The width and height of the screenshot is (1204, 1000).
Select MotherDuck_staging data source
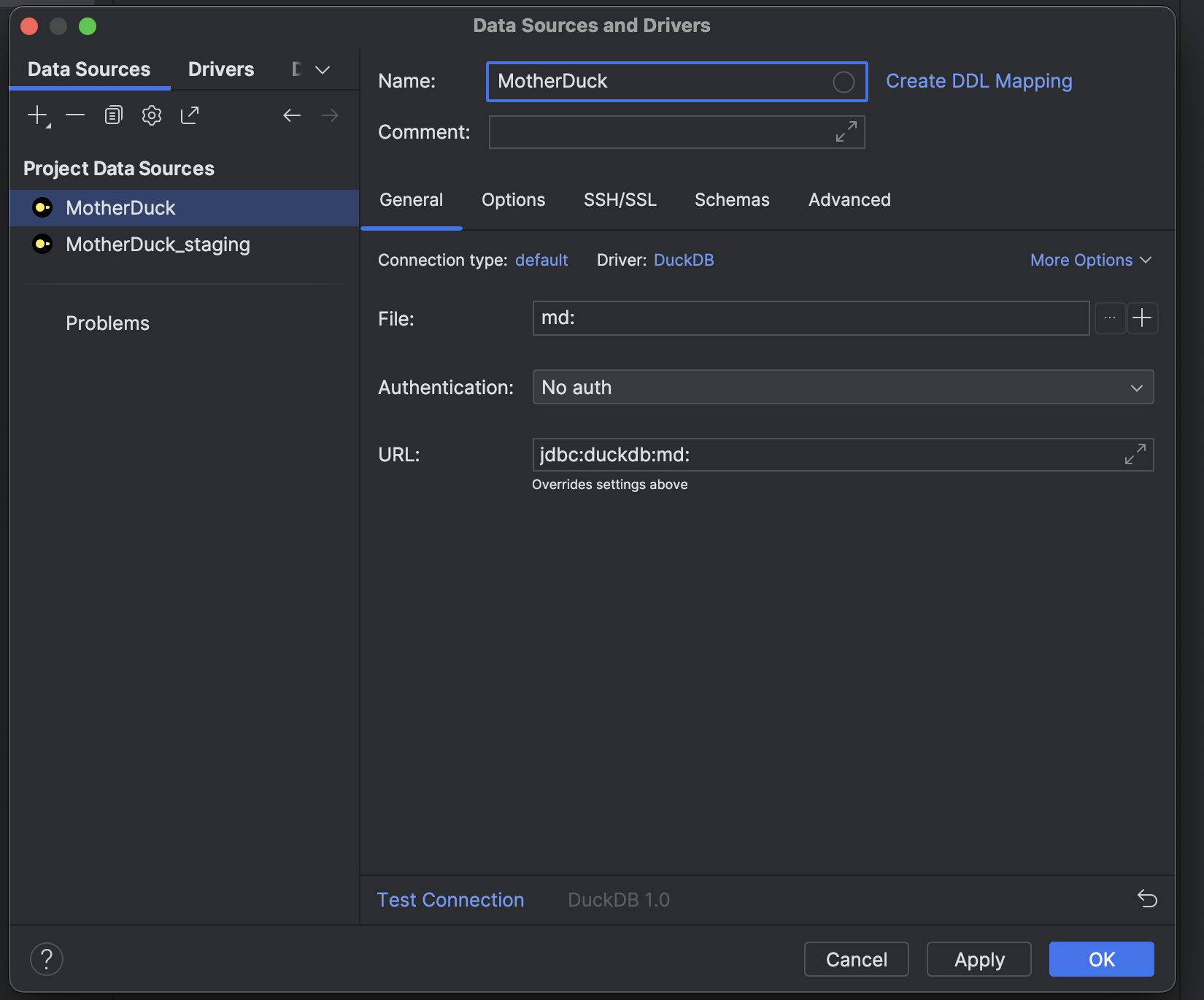(185, 245)
